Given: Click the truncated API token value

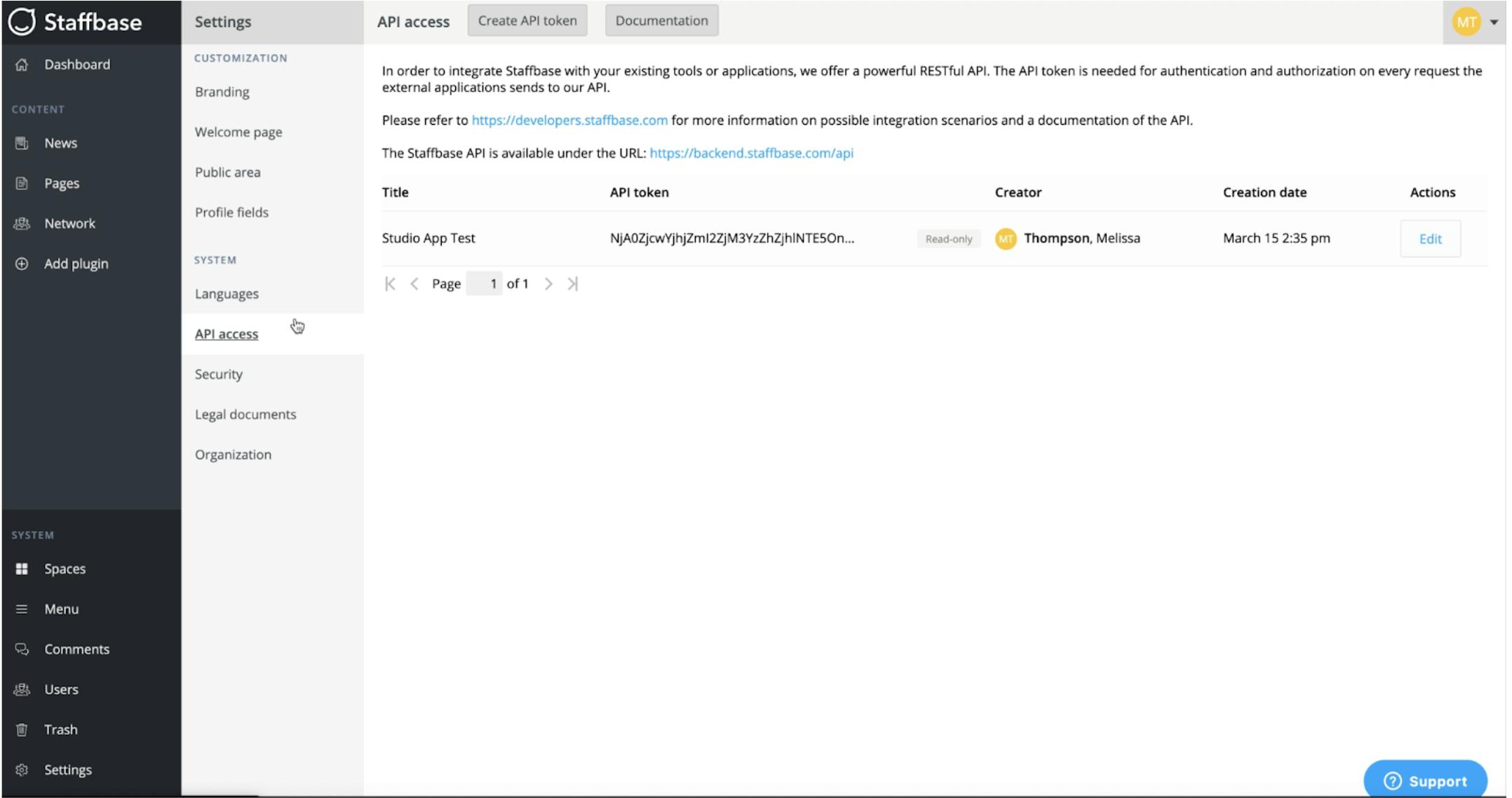Looking at the screenshot, I should coord(732,238).
